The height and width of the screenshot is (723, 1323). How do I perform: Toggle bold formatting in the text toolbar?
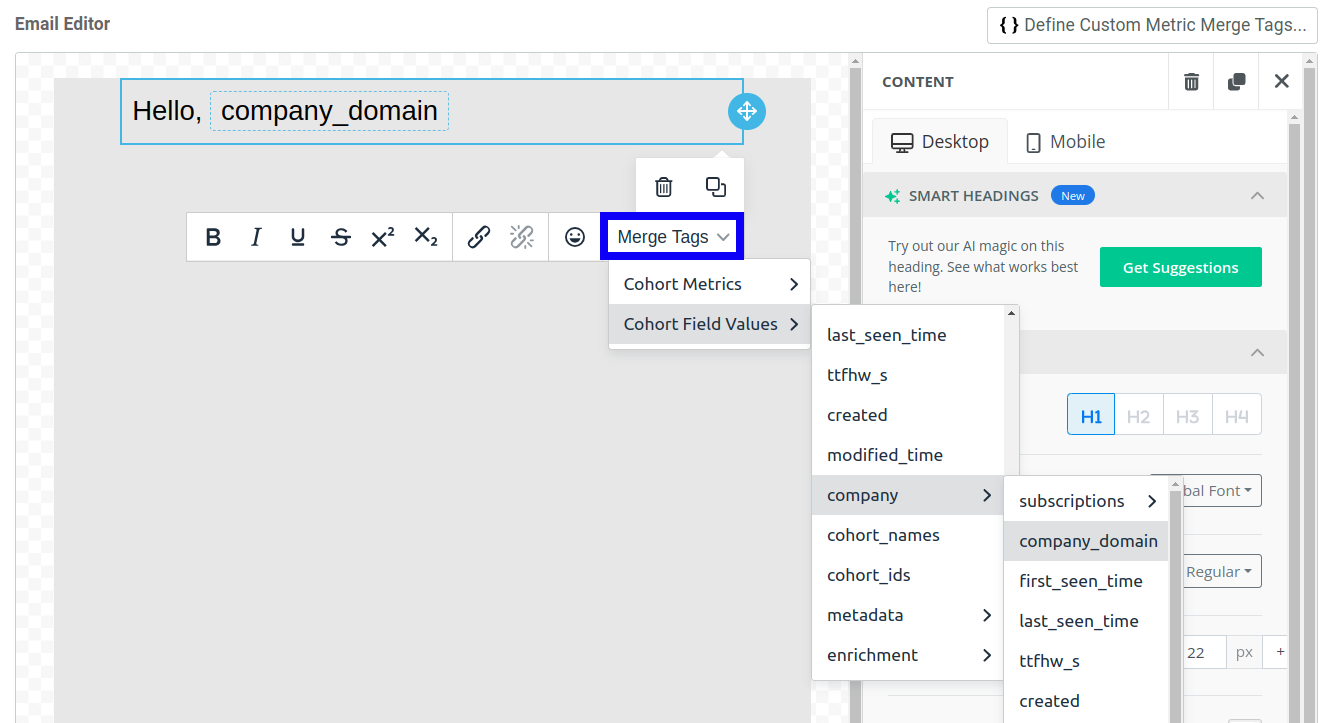click(212, 237)
